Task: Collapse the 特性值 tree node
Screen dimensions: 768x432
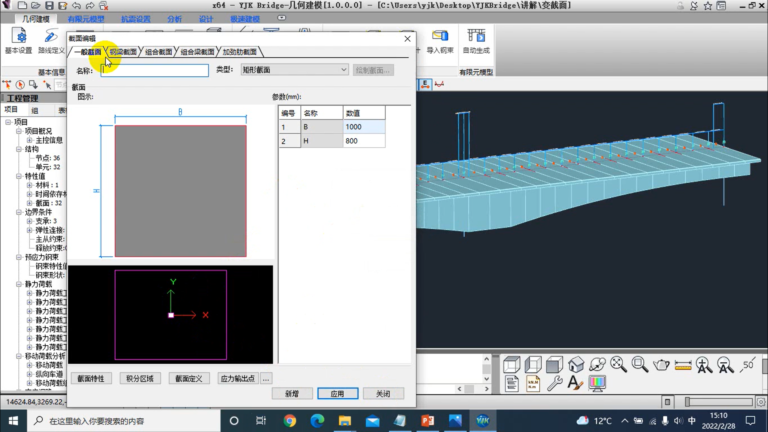Action: (x=19, y=176)
